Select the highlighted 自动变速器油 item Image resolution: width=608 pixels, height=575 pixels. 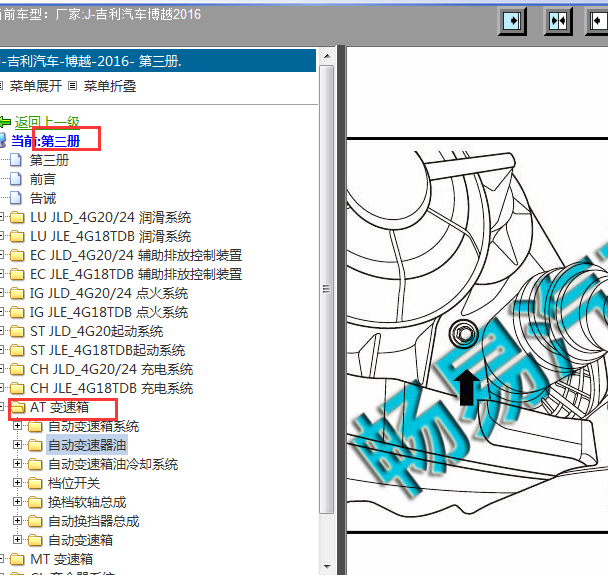point(87,445)
